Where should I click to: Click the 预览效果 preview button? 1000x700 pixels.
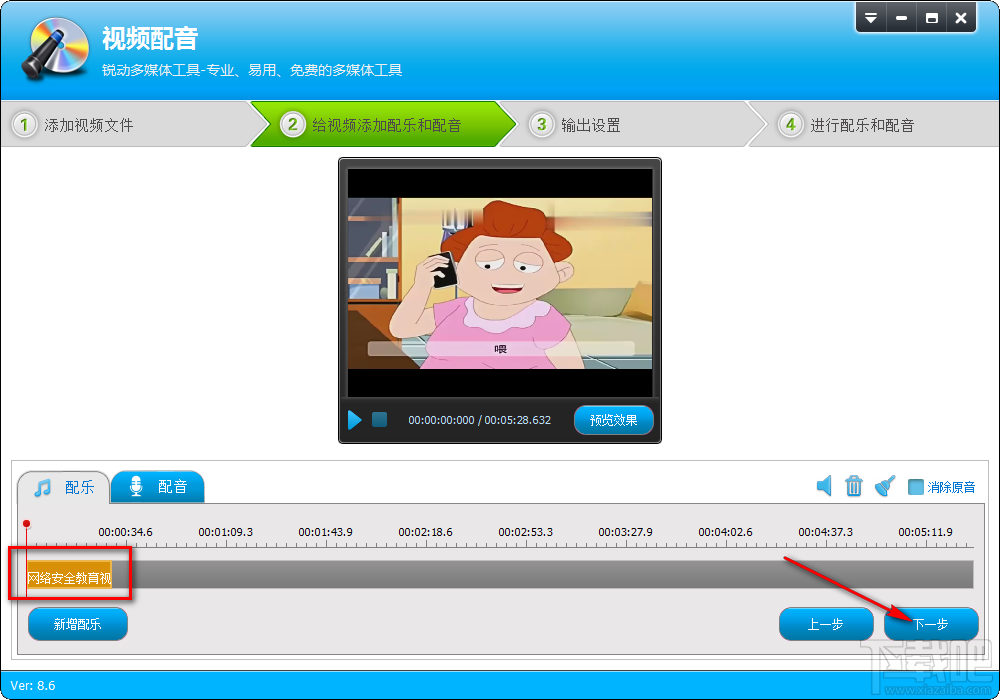(x=614, y=420)
